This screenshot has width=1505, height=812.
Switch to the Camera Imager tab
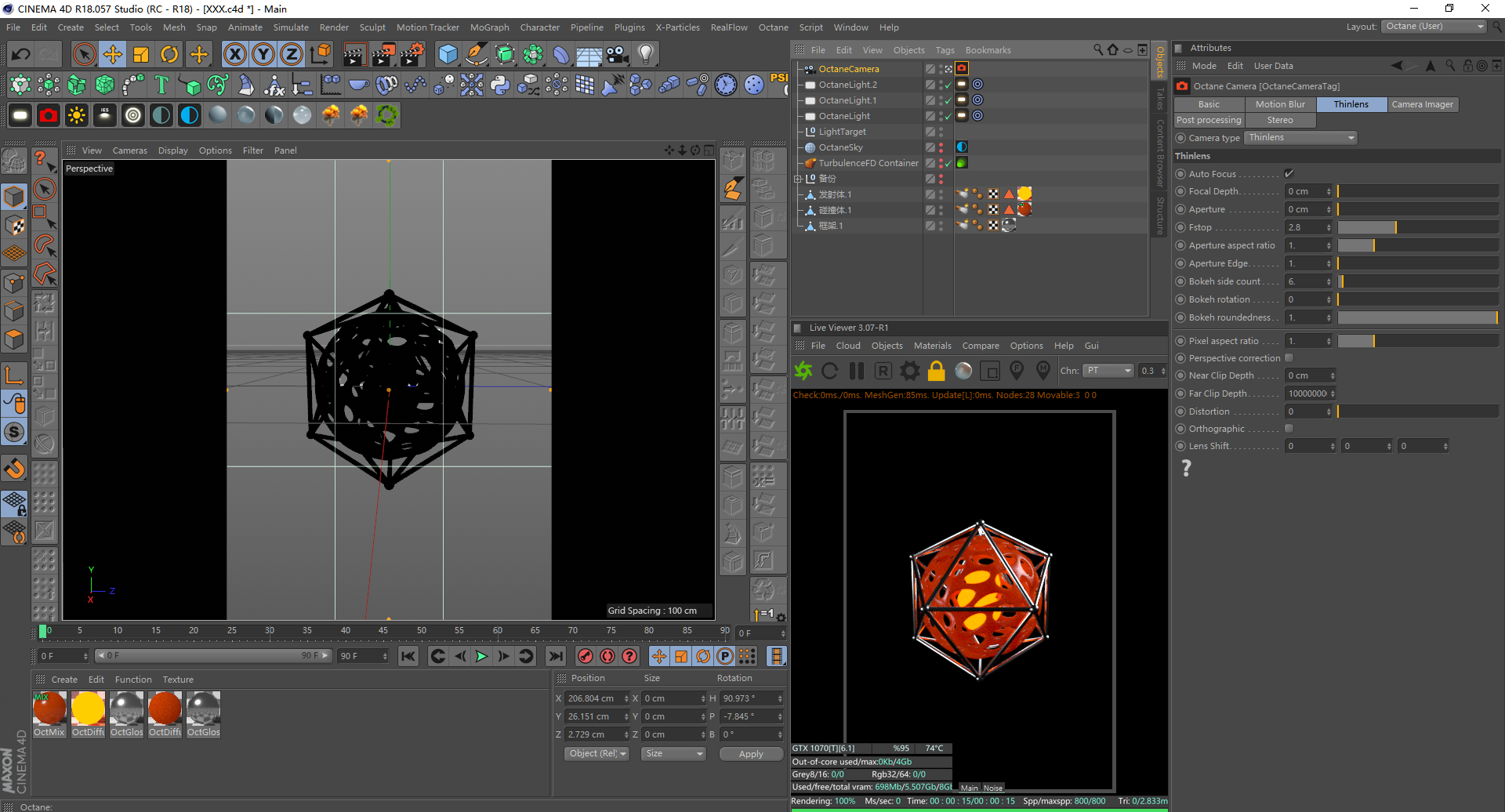pyautogui.click(x=1423, y=104)
